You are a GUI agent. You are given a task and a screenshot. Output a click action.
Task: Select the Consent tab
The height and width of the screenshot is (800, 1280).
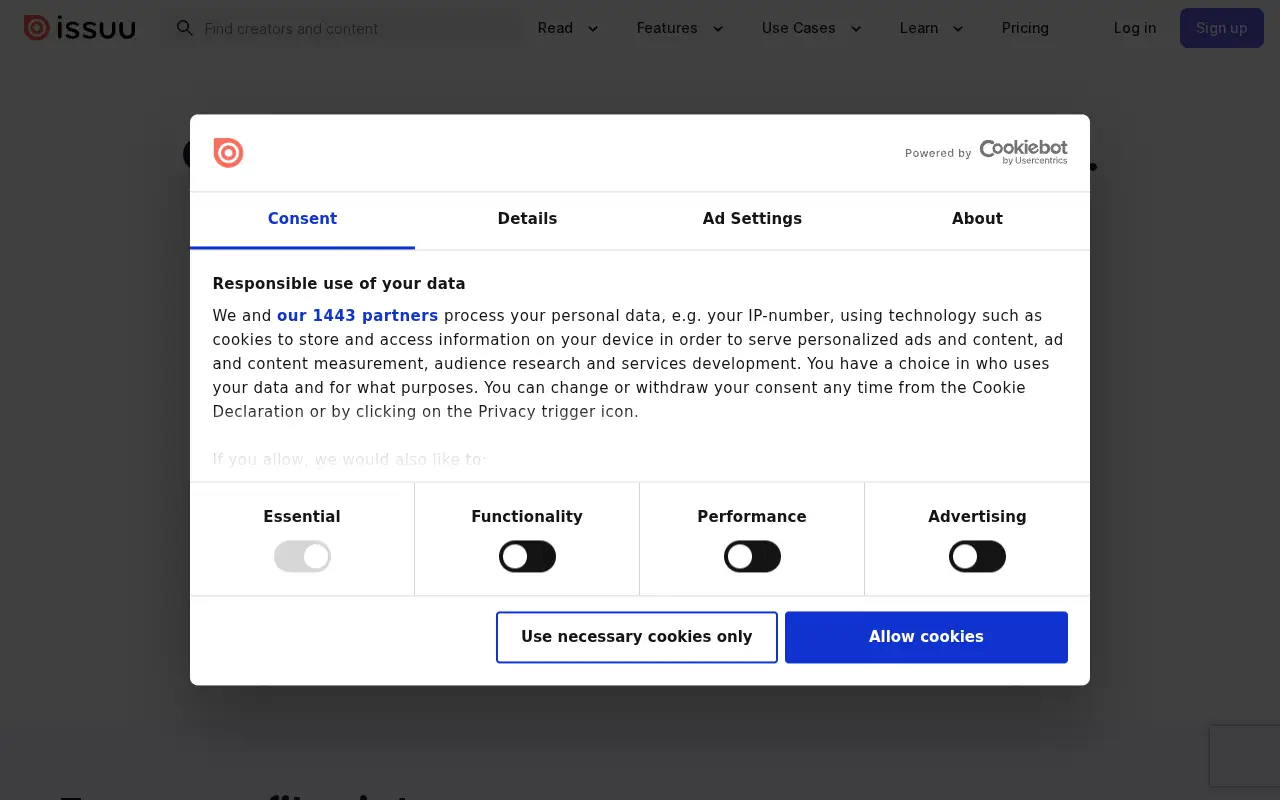click(x=302, y=219)
